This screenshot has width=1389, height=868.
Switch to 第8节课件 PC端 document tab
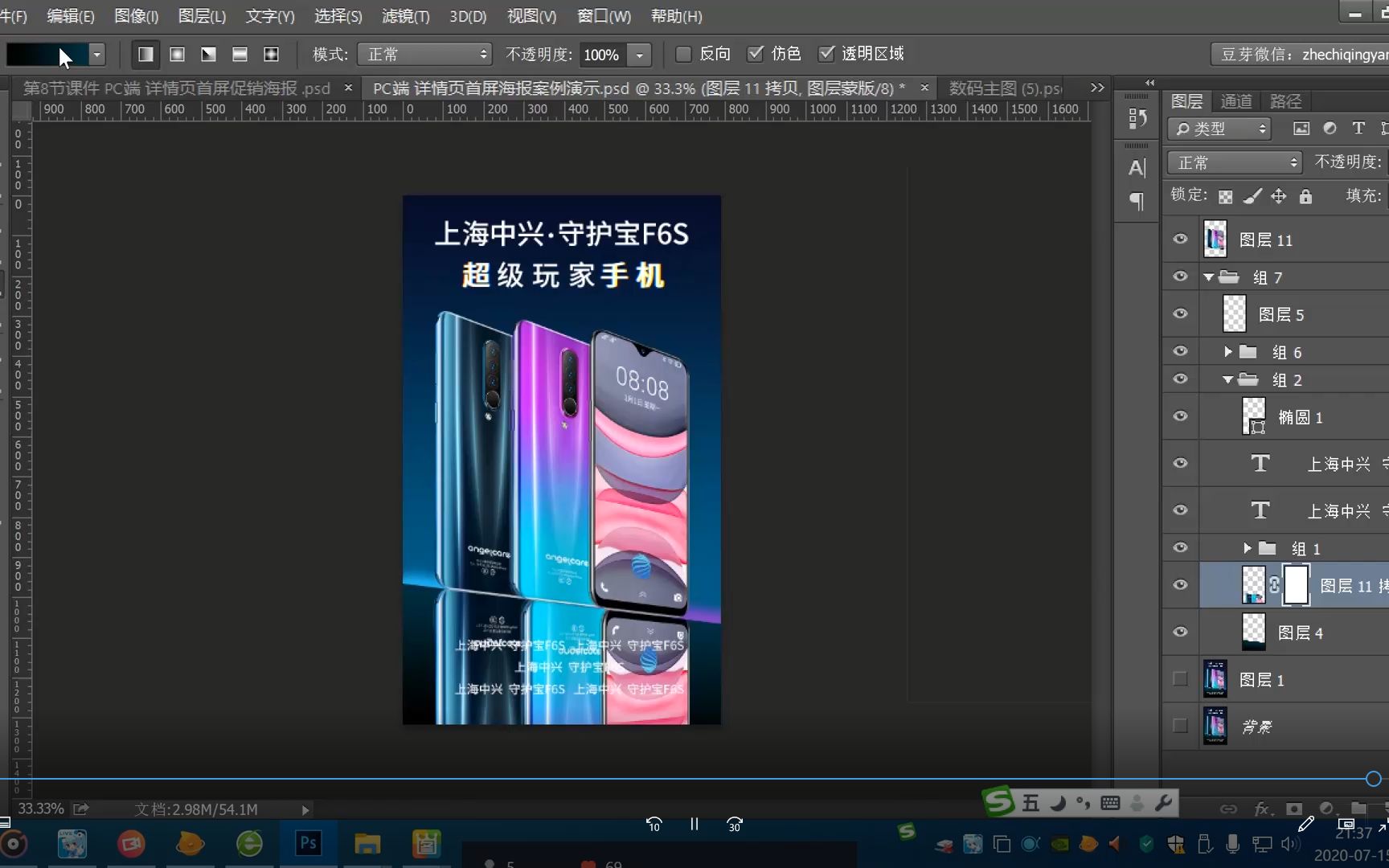point(177,88)
